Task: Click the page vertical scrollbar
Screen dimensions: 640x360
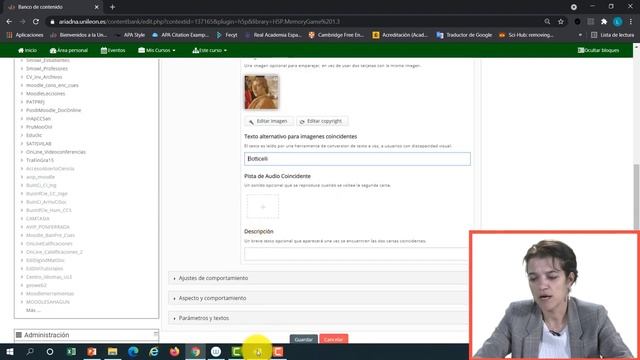Action: [x=636, y=196]
